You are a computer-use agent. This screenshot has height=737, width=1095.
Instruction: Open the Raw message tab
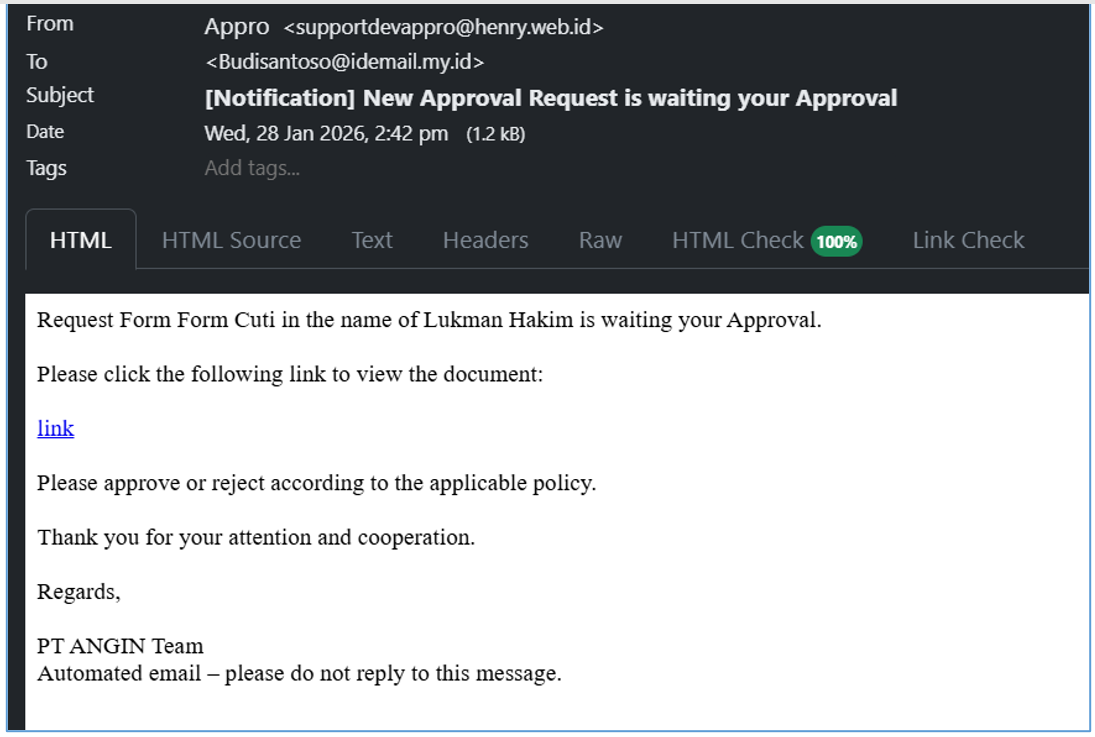[600, 241]
